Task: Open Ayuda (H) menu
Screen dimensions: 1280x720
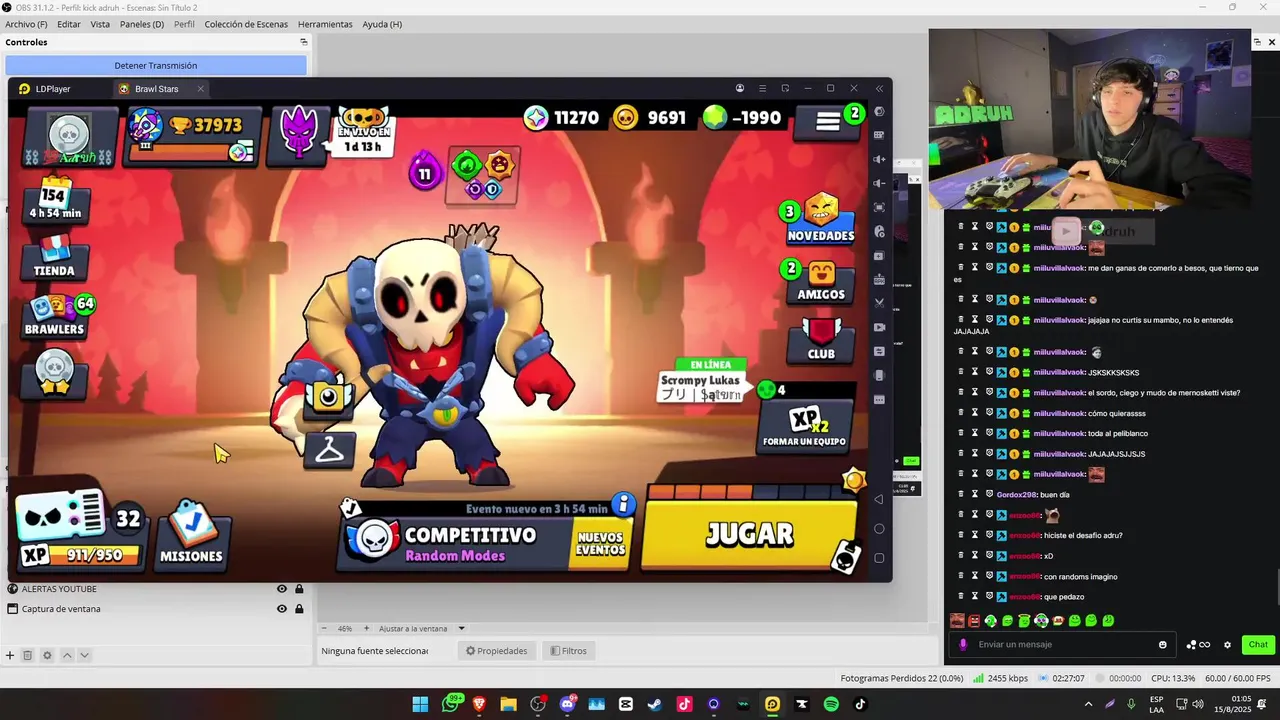Action: click(x=382, y=24)
